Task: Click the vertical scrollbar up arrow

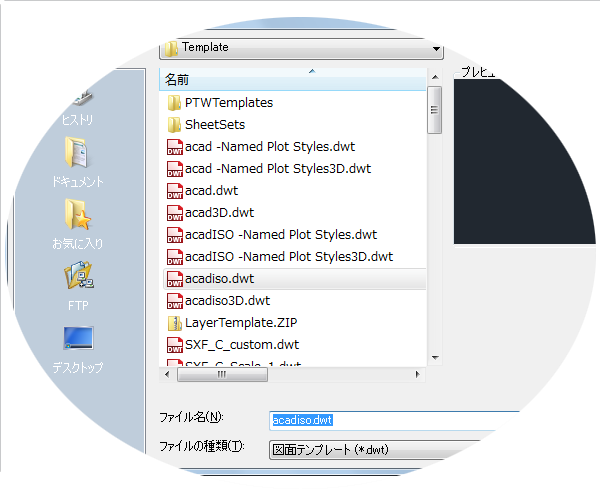Action: coord(435,77)
